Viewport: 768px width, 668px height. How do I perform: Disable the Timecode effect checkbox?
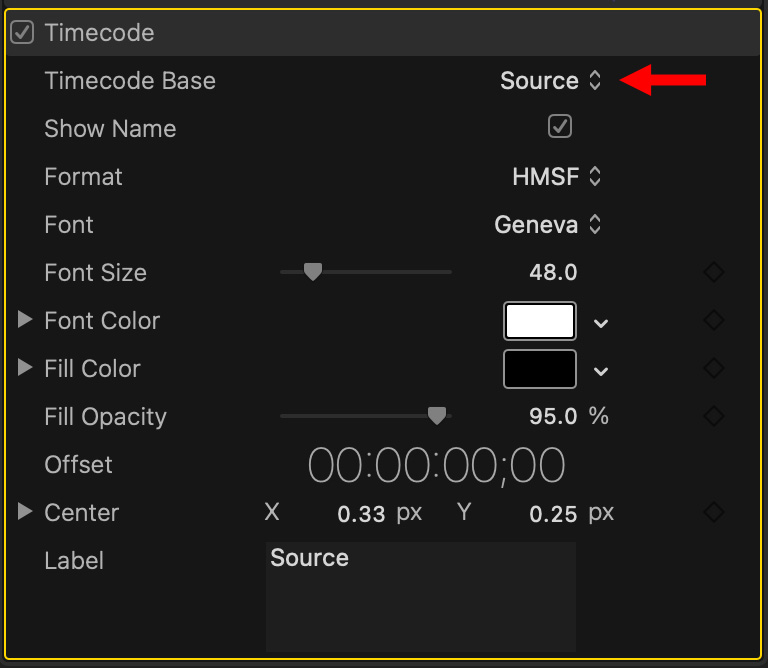22,33
